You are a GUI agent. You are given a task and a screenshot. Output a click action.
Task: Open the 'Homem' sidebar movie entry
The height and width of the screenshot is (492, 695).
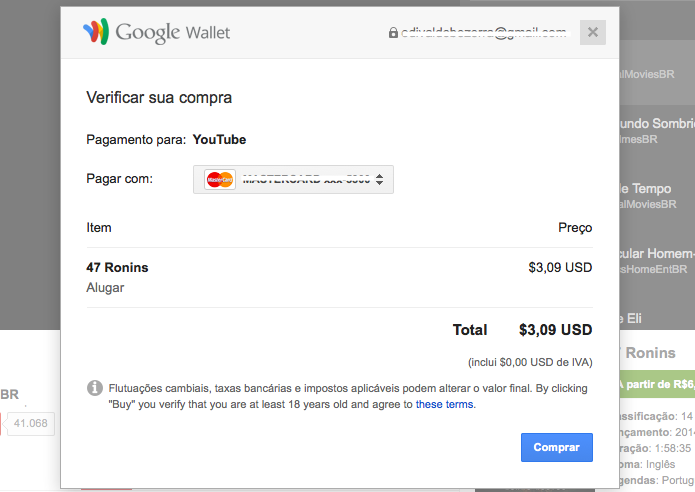657,254
